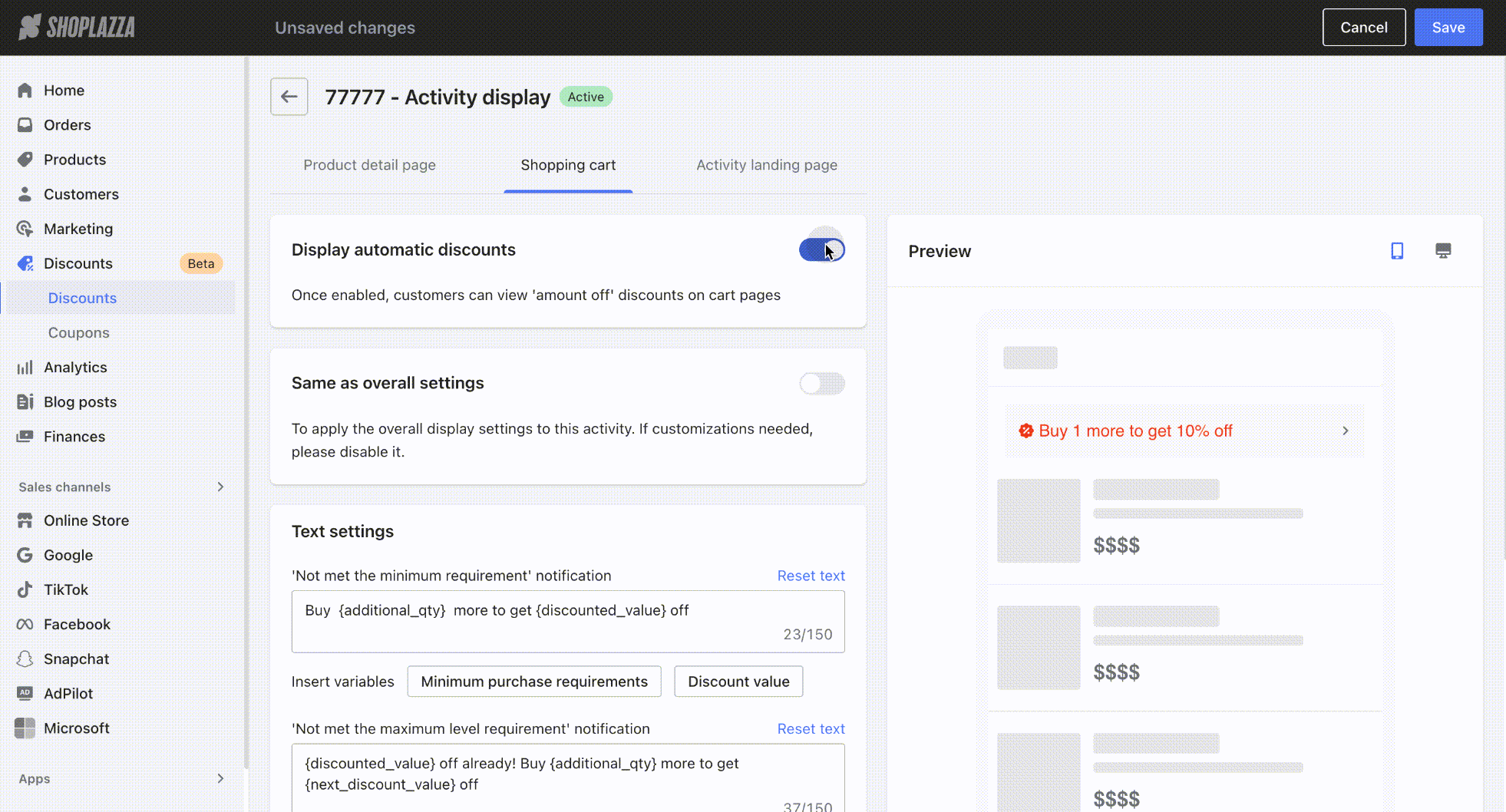Image resolution: width=1506 pixels, height=812 pixels.
Task: Insert the Discount value variable
Action: pos(738,682)
